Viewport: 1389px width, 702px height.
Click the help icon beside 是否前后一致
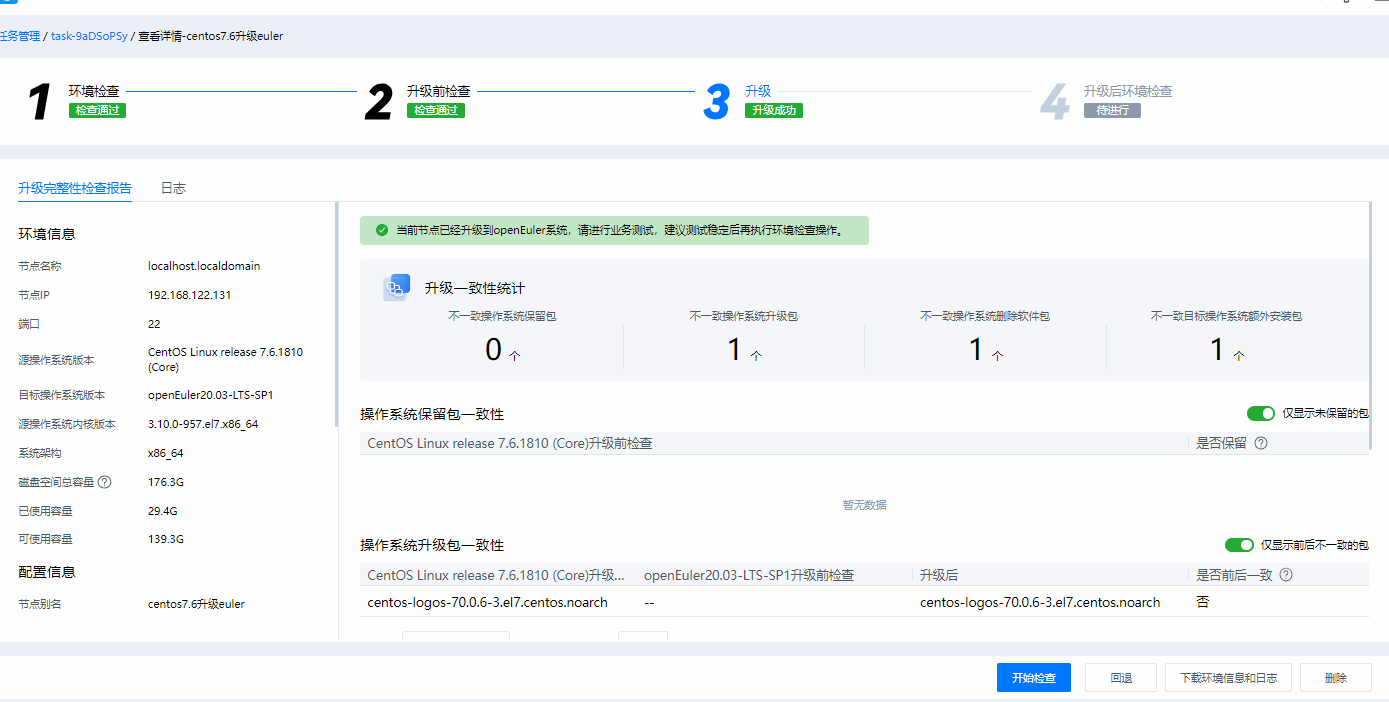click(1286, 575)
